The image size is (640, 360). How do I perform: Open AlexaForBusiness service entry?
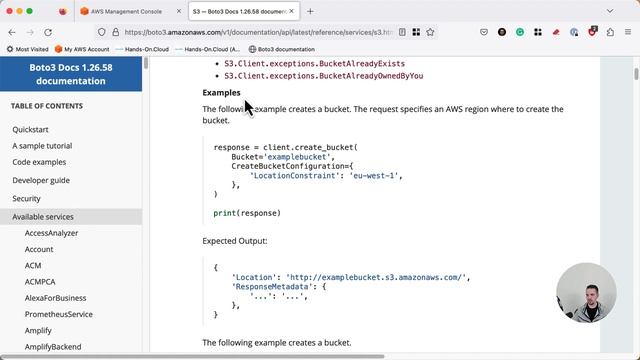click(55, 298)
